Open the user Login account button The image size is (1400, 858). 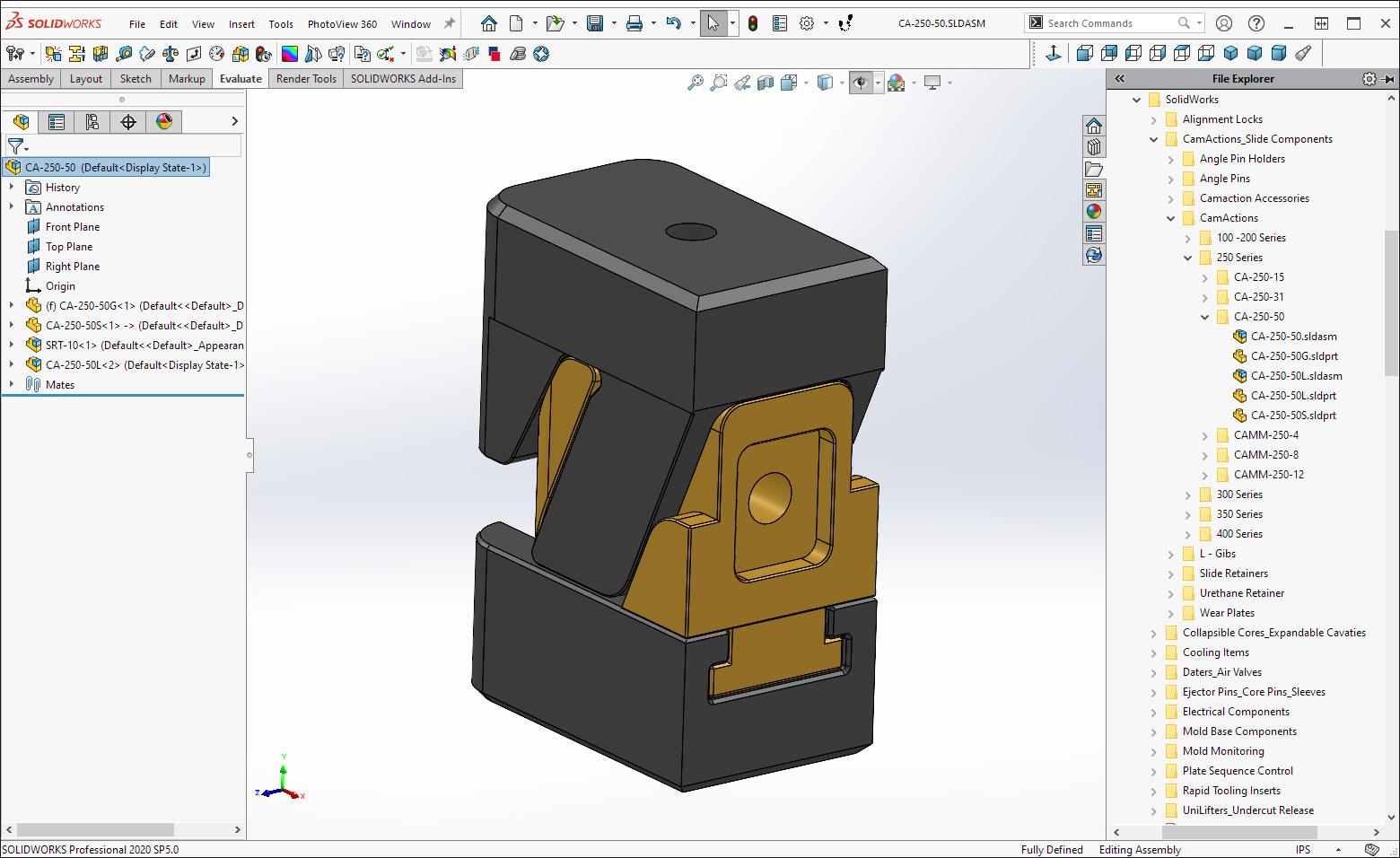pyautogui.click(x=1224, y=23)
